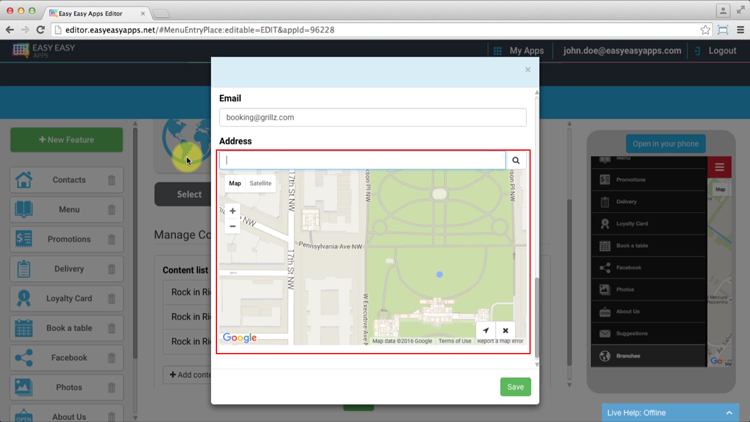This screenshot has height=422, width=750.
Task: Bookmark the page with the star icon
Action: pos(705,30)
